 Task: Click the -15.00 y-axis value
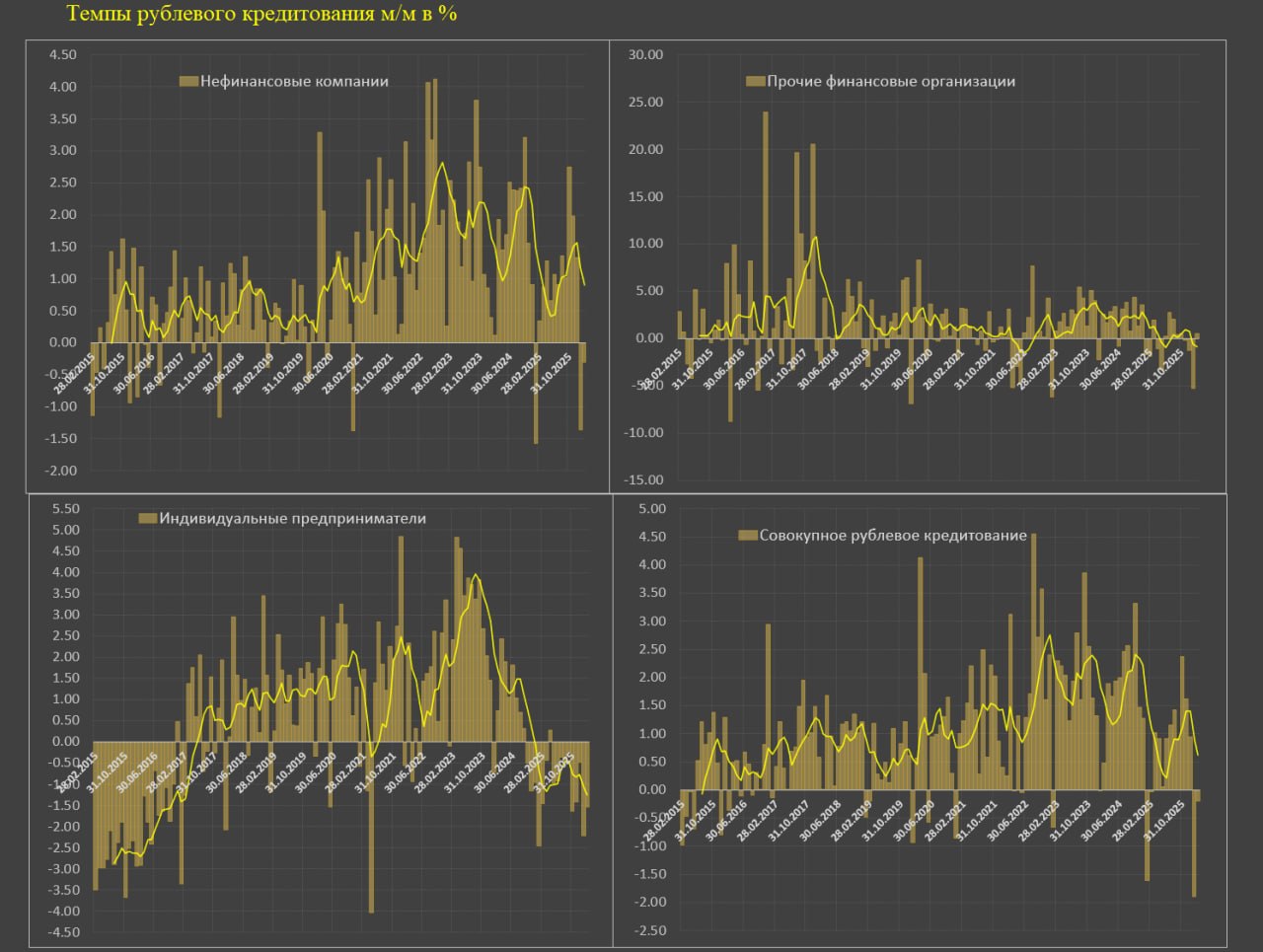tap(643, 480)
